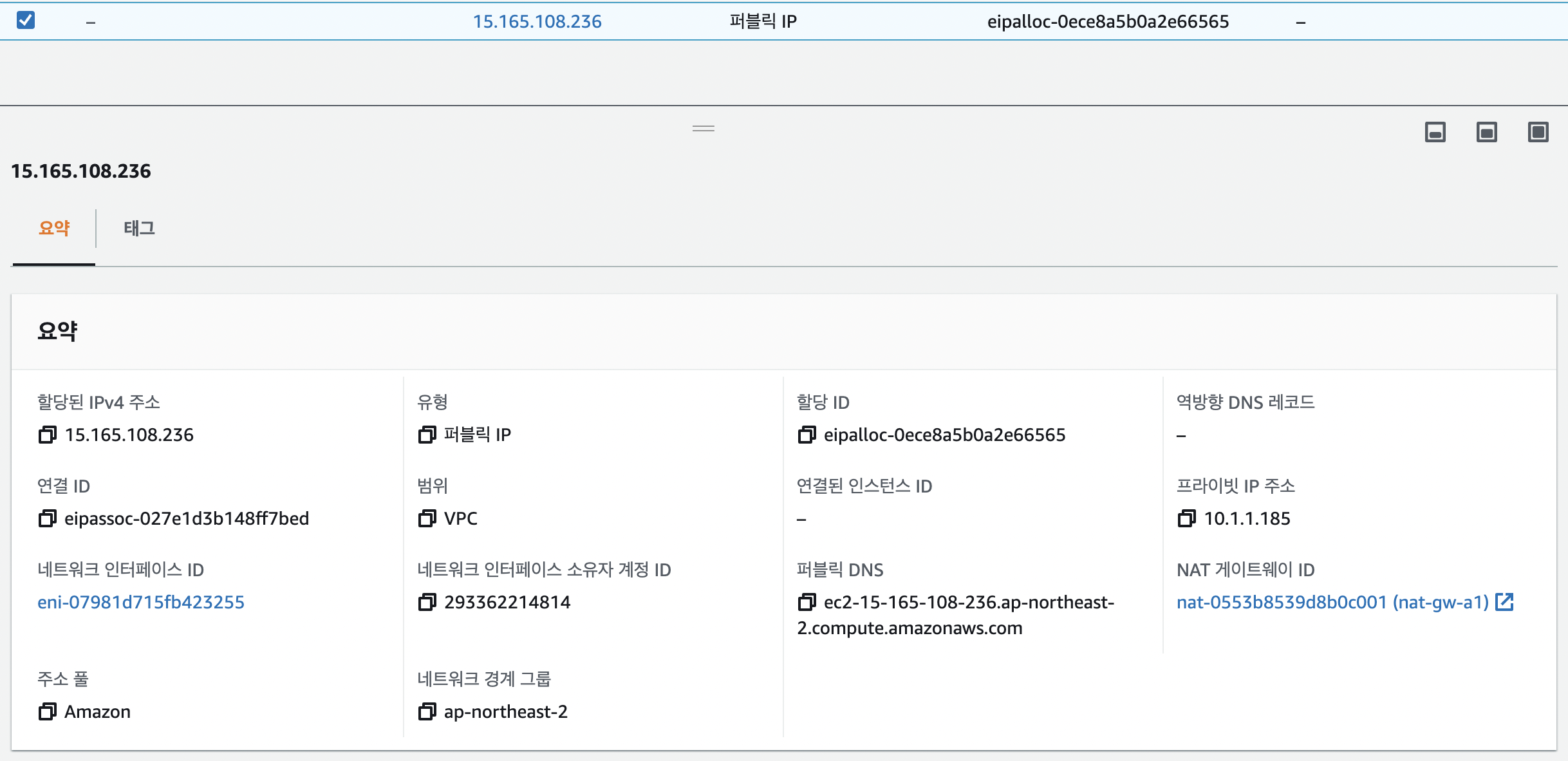Copy the VPC scope value
1568x761 pixels.
pos(427,519)
